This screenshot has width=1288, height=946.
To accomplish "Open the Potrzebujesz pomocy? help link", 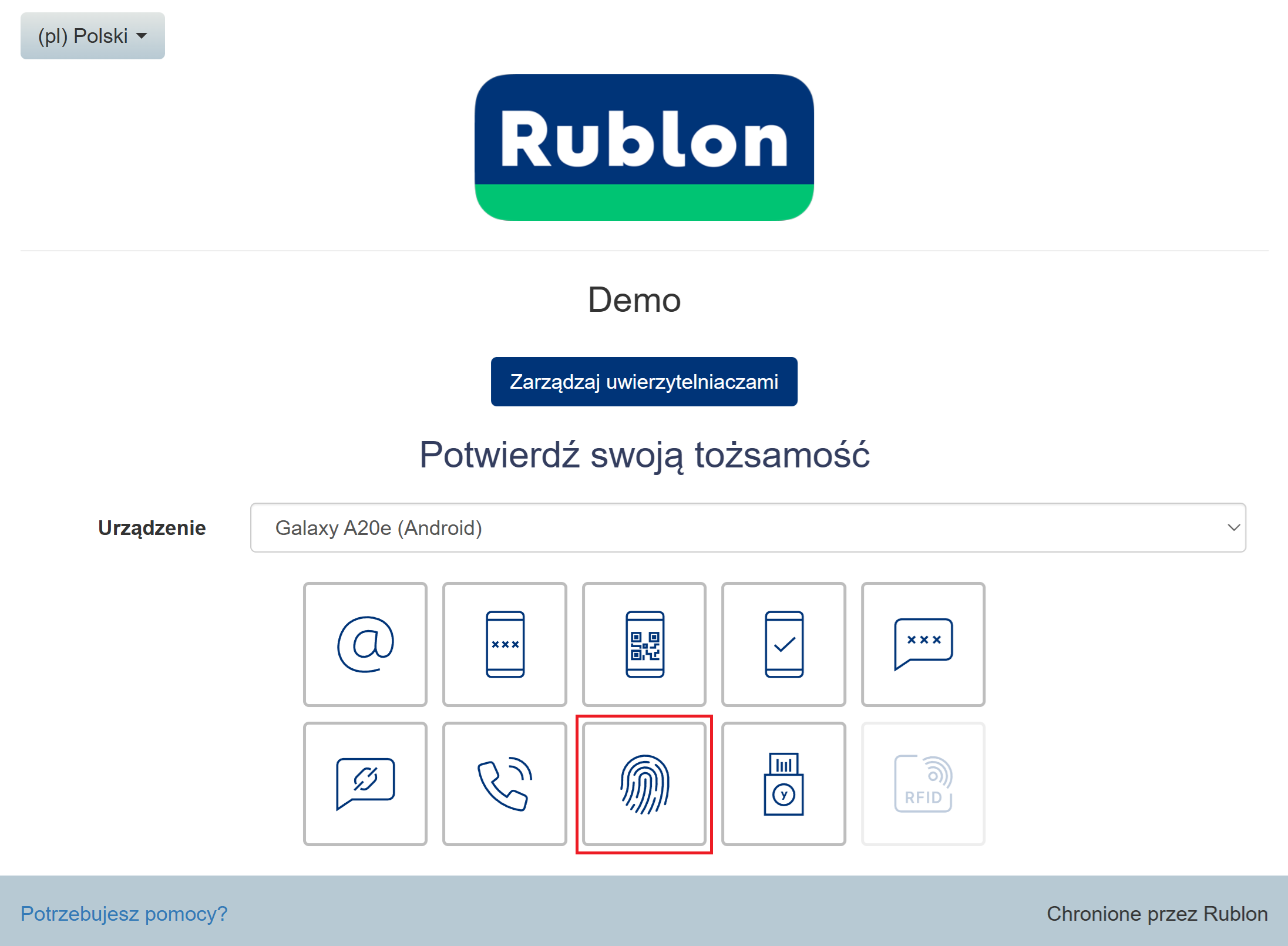I will 124,914.
